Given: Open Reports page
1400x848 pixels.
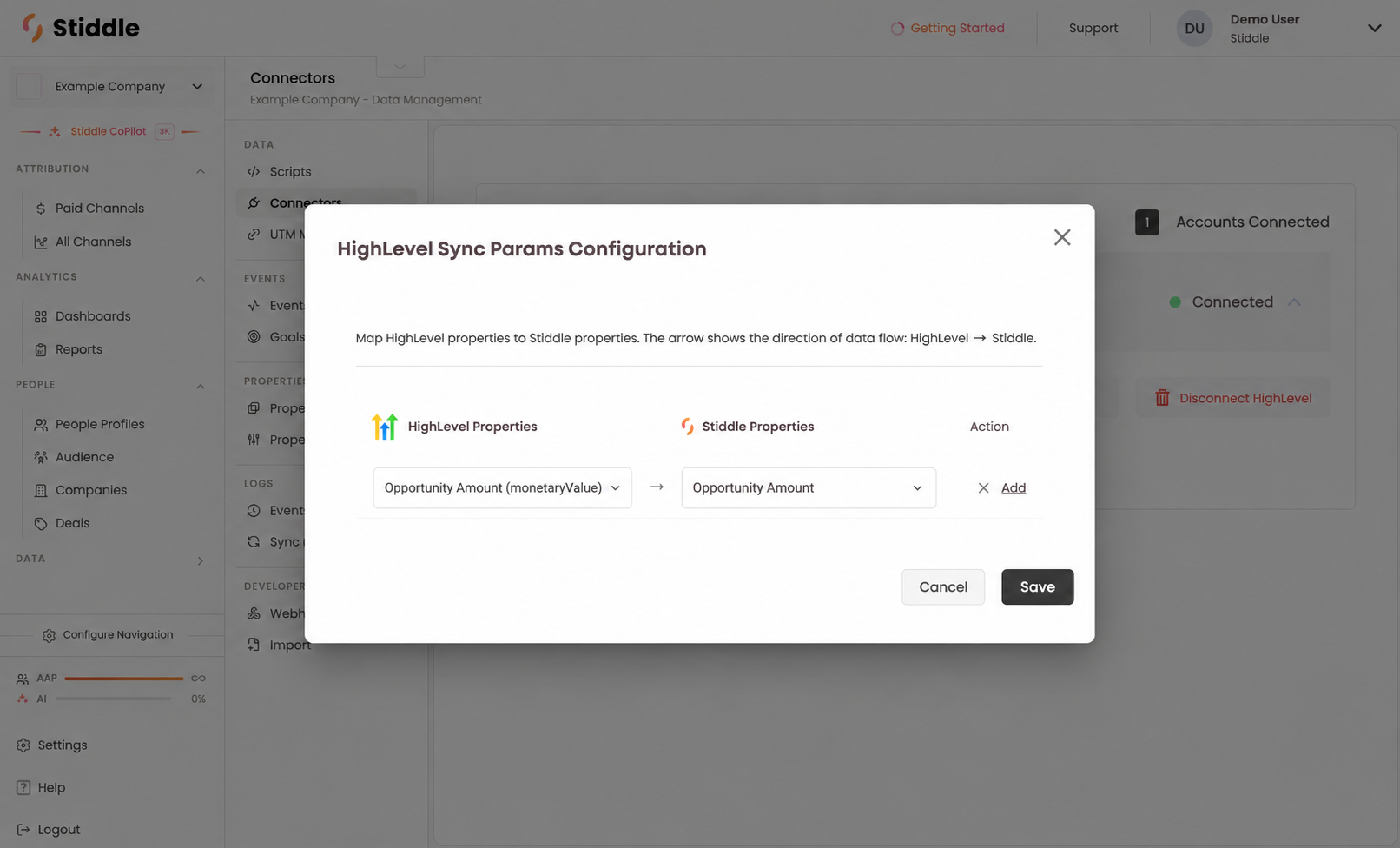Looking at the screenshot, I should point(79,349).
